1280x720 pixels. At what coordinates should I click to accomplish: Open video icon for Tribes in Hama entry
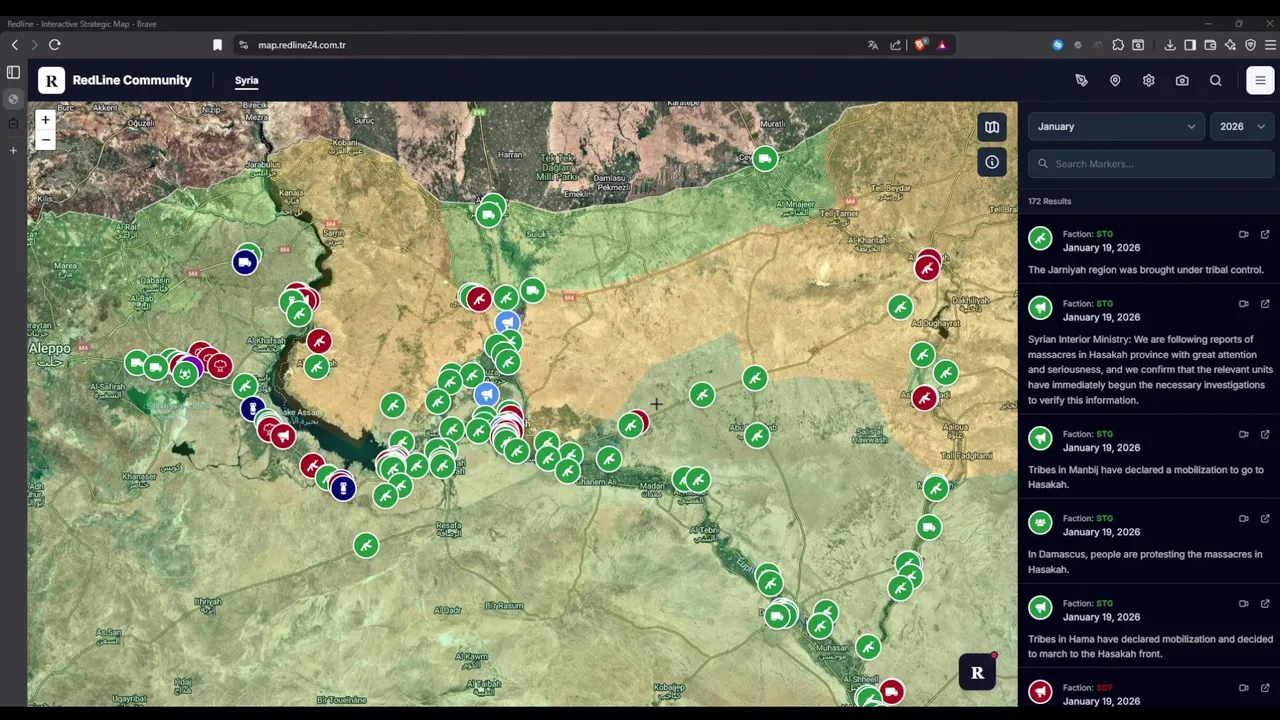pos(1244,604)
